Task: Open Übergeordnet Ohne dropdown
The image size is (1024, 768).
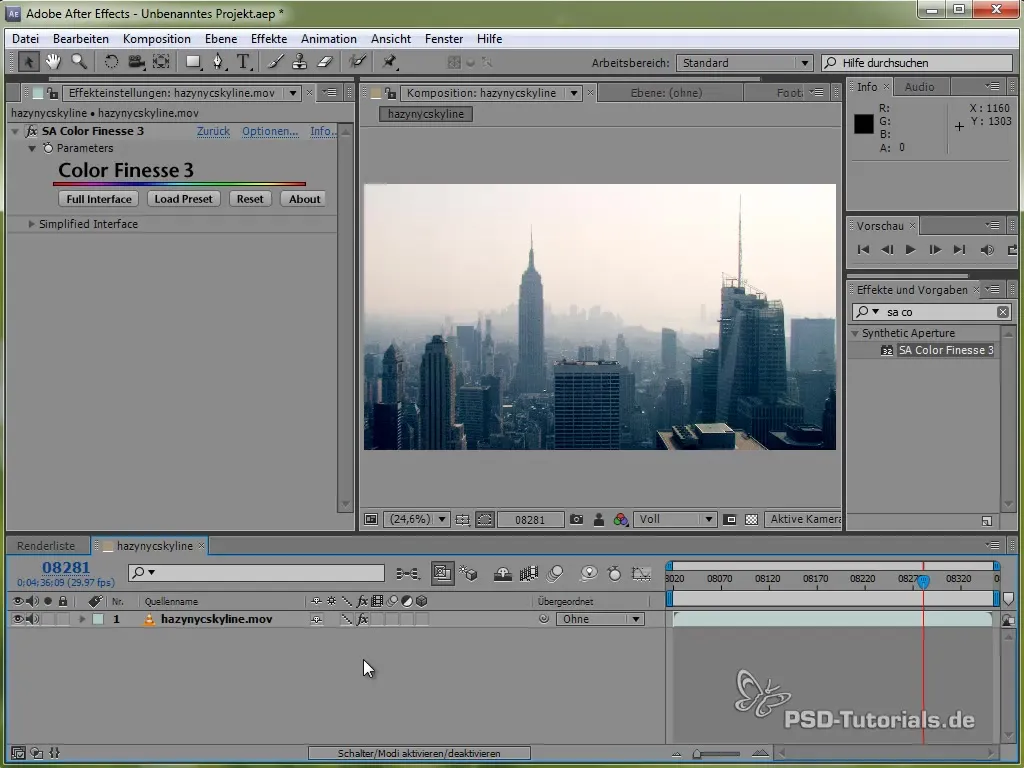Action: (x=600, y=619)
